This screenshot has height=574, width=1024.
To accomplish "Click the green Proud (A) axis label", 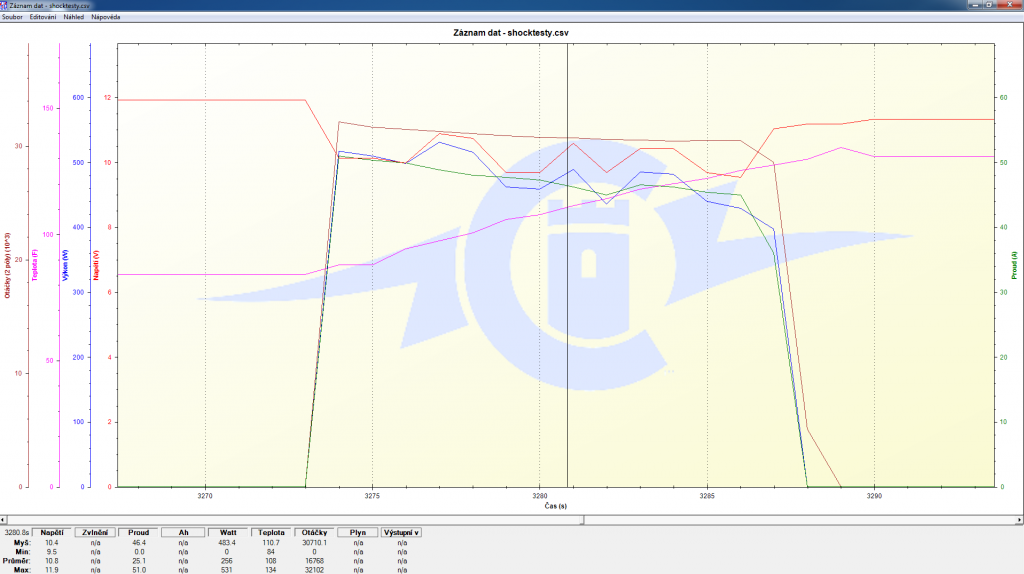I will coord(1015,265).
